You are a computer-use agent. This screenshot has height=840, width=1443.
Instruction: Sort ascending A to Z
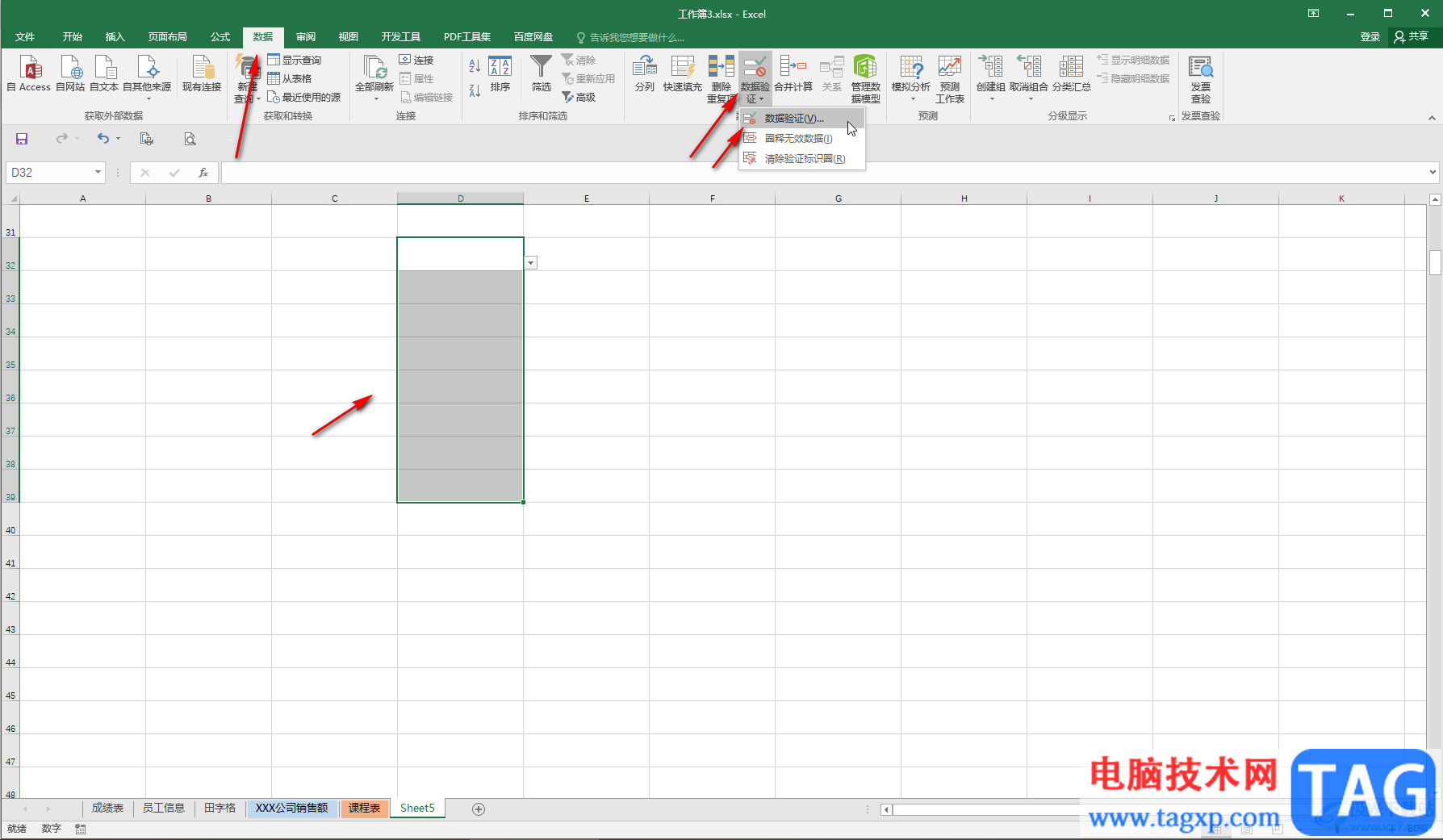coord(475,67)
